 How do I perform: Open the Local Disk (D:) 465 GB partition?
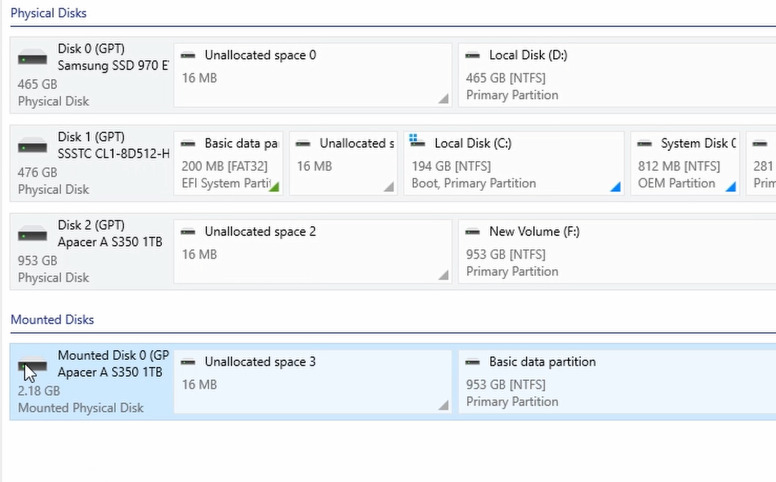[x=617, y=75]
